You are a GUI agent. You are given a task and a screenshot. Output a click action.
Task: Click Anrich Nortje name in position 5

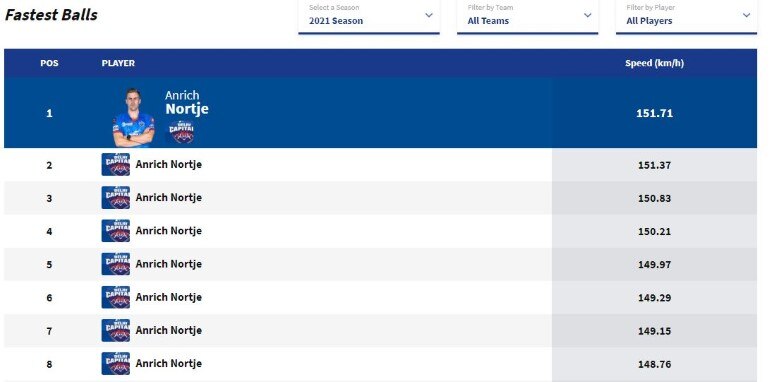coord(168,264)
